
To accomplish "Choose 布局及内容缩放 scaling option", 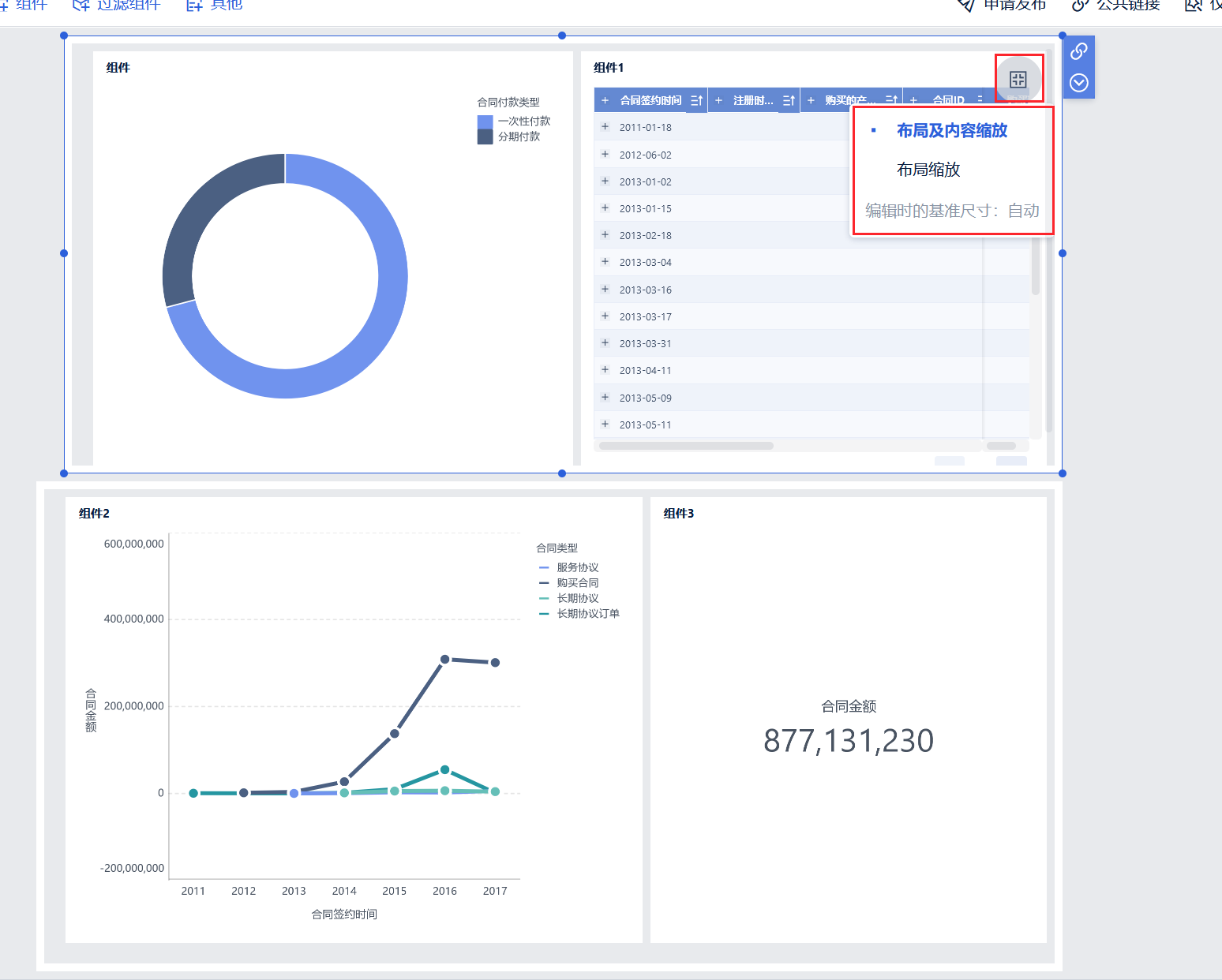I will [952, 131].
